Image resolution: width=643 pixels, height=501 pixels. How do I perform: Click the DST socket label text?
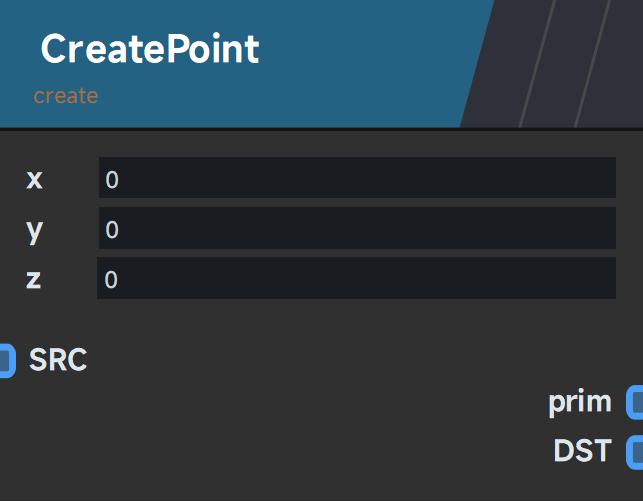click(582, 451)
